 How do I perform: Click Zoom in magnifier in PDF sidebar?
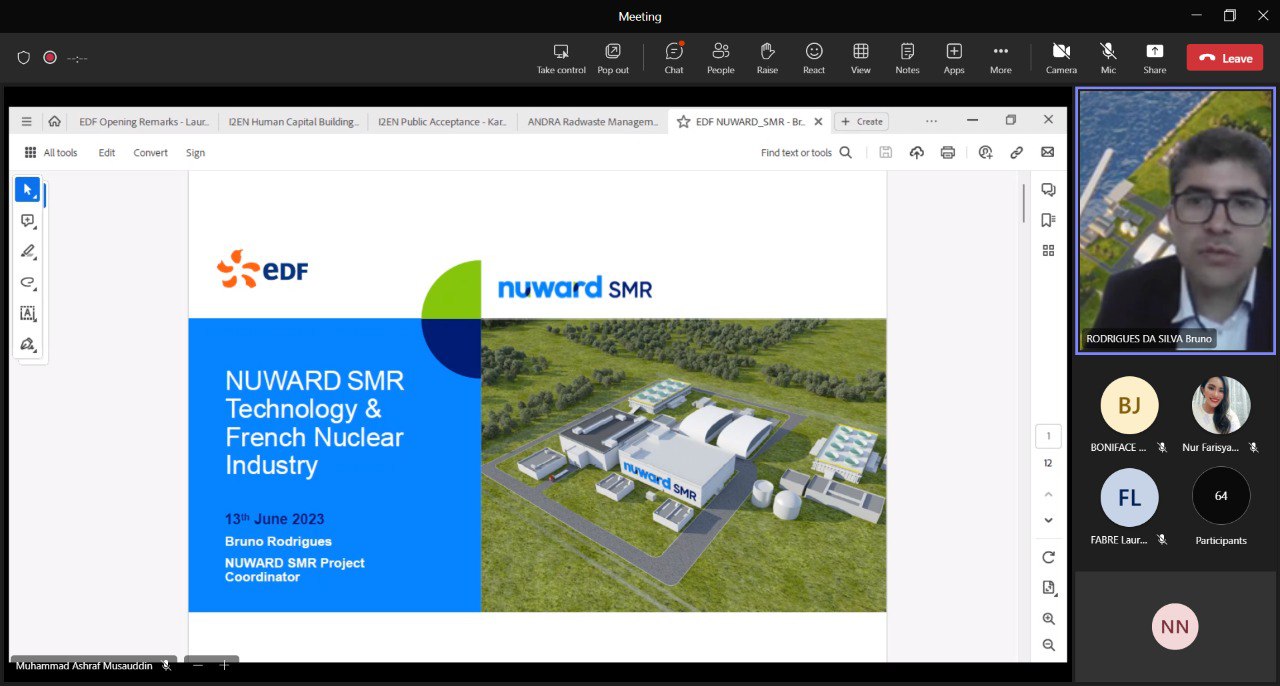point(1048,619)
